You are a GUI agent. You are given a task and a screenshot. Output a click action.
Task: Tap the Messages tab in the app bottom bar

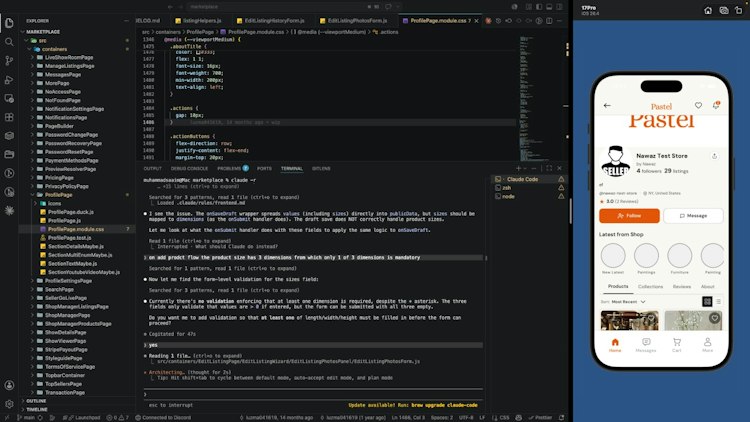tap(646, 345)
